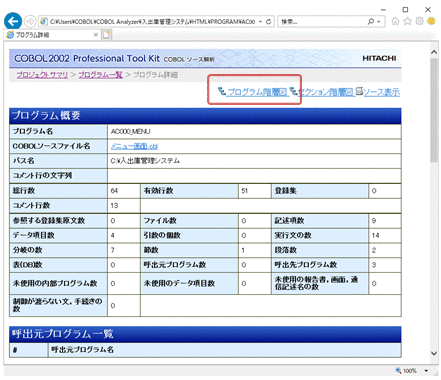441x380 pixels.
Task: Click the 分岐の数 value 7
Action: [113, 250]
